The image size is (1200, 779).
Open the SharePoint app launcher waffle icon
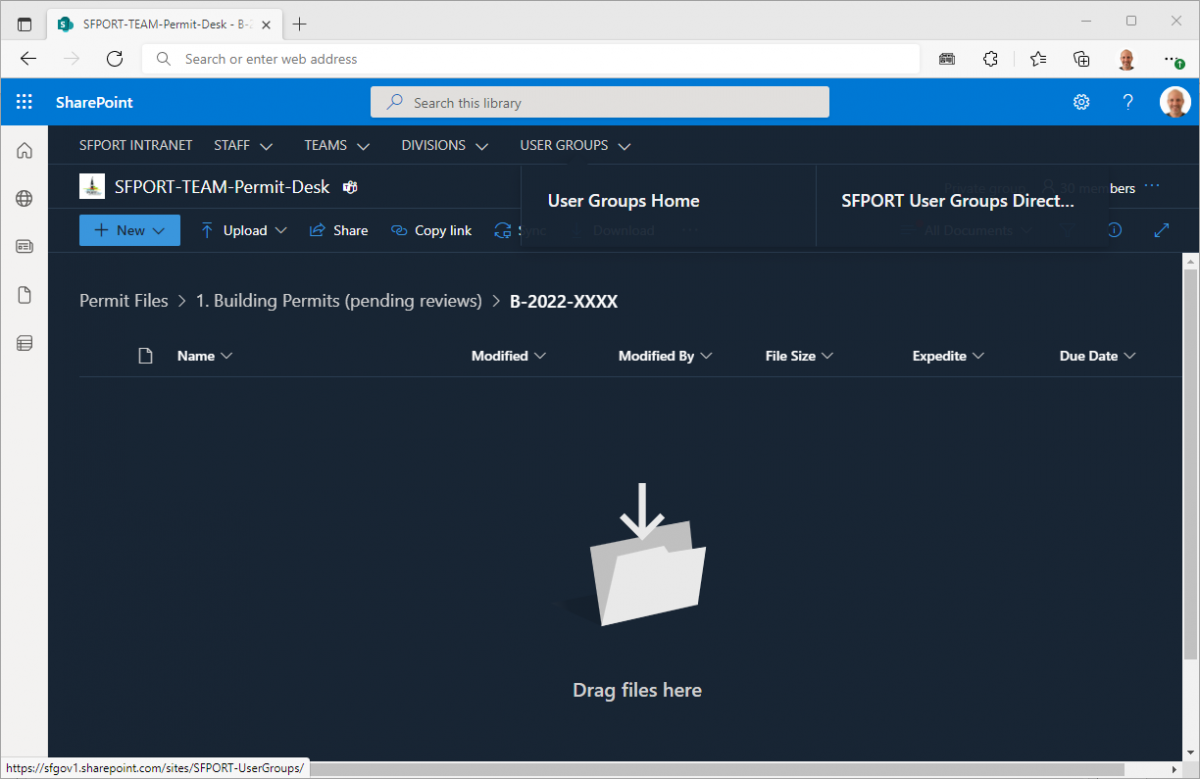click(x=24, y=101)
